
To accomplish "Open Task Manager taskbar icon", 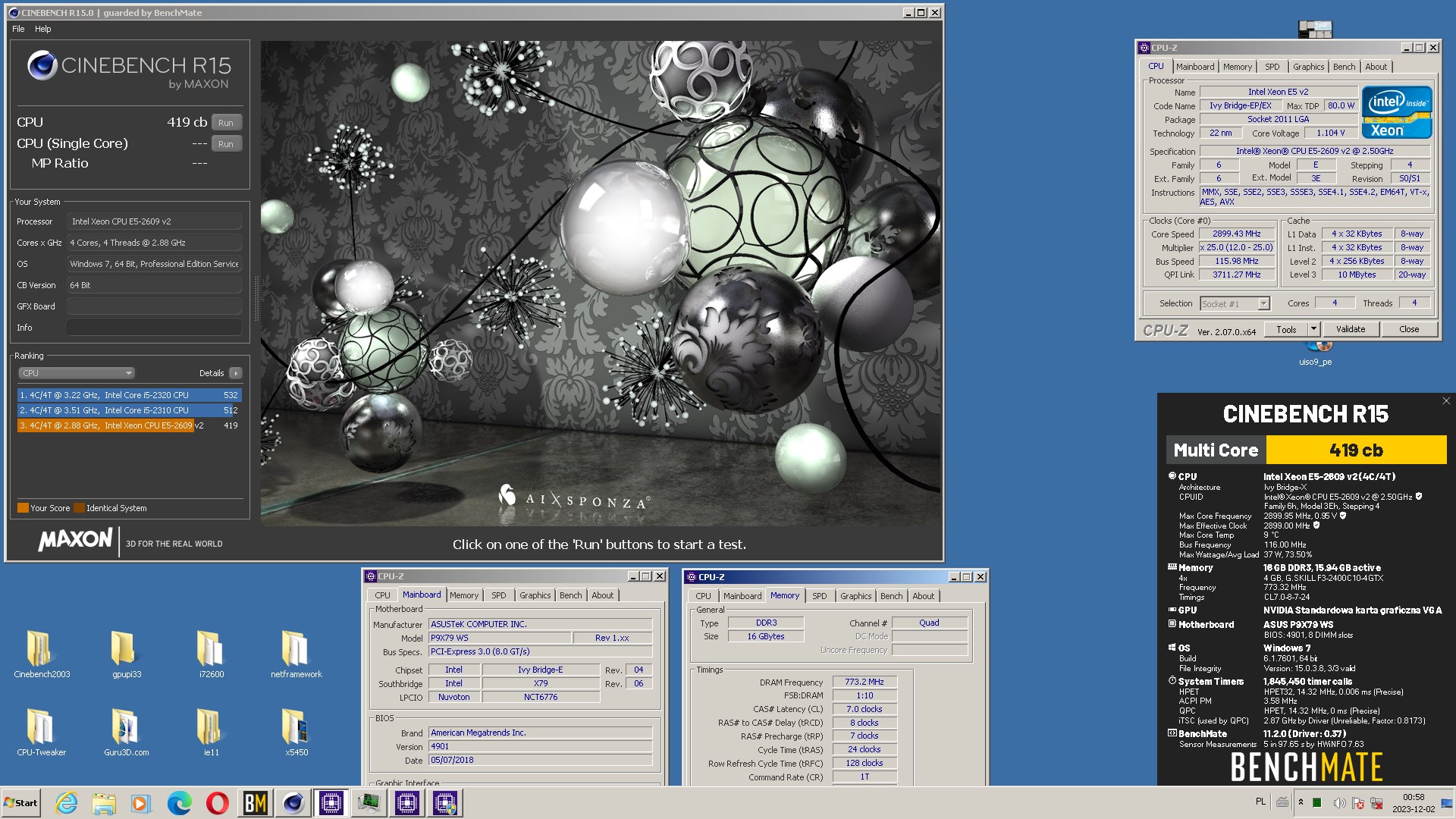I will [x=369, y=802].
